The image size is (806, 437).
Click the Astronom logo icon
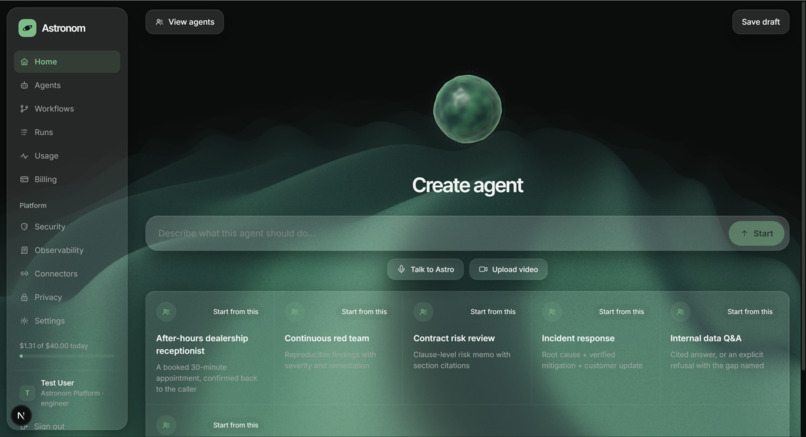click(x=27, y=28)
